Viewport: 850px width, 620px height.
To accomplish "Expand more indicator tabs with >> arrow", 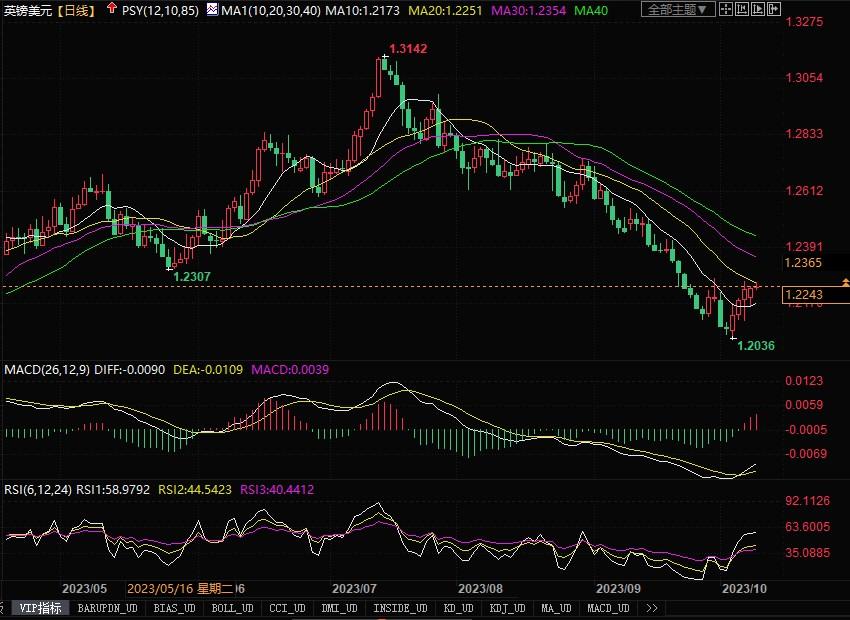I will pyautogui.click(x=652, y=608).
